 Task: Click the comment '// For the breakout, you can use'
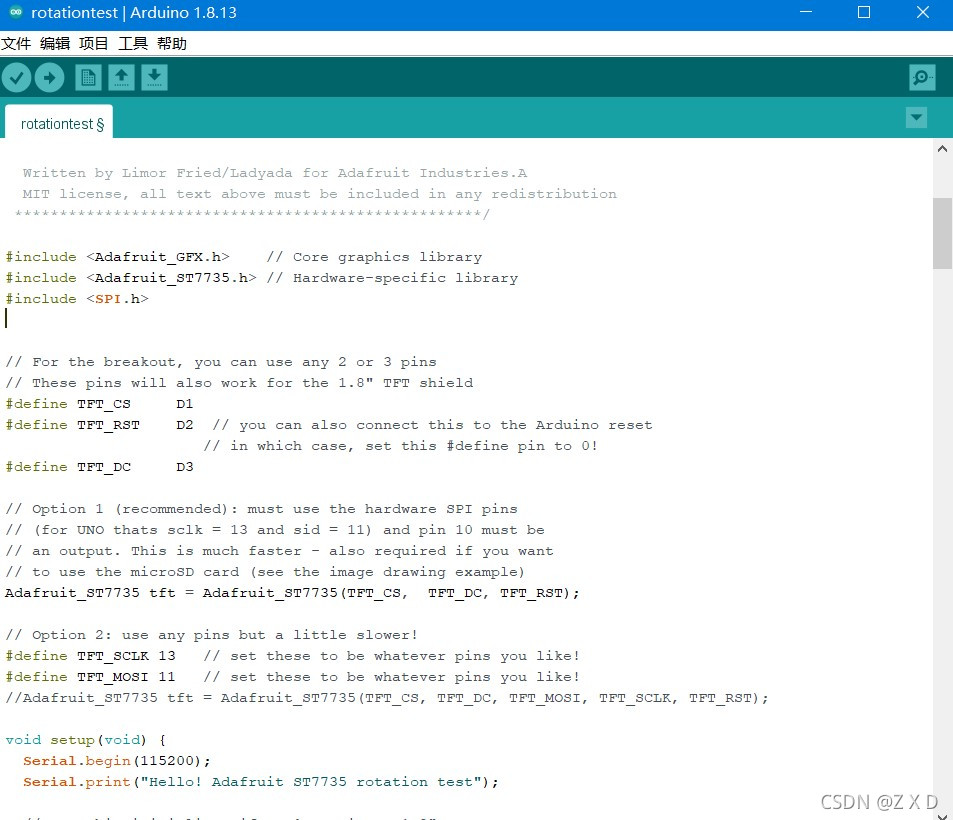coord(221,362)
